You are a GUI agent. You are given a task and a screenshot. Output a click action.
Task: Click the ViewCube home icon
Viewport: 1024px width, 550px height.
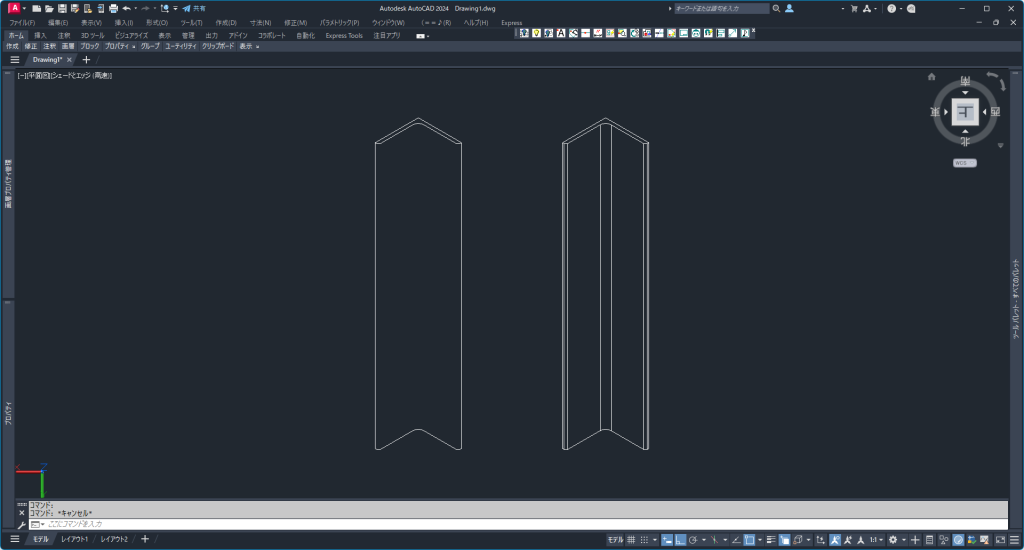coord(932,76)
